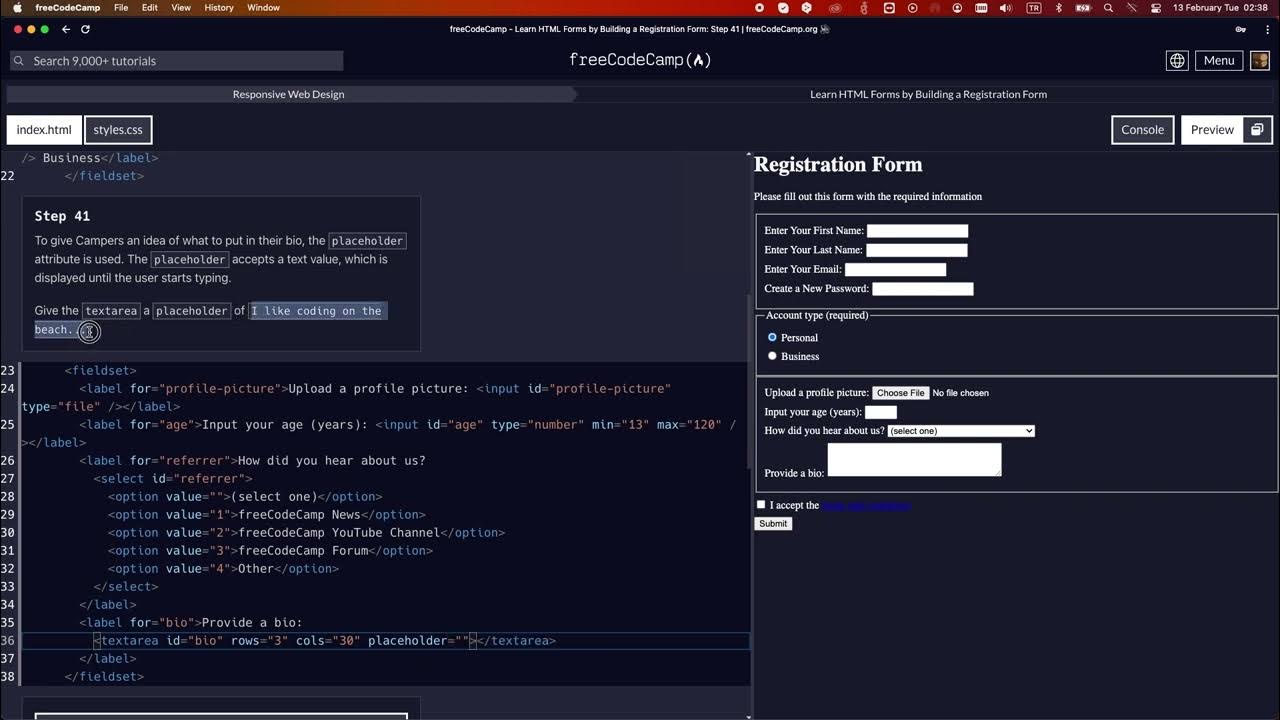Open the History menu
Viewport: 1280px width, 720px height.
click(x=219, y=7)
